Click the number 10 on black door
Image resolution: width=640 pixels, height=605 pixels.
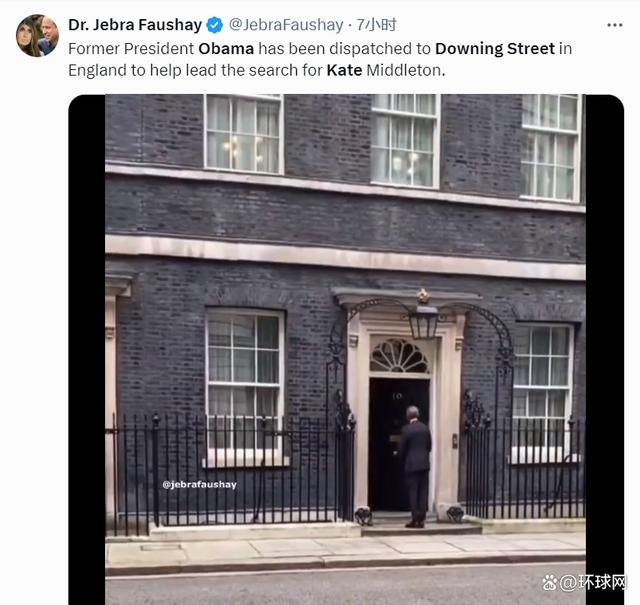click(x=397, y=396)
